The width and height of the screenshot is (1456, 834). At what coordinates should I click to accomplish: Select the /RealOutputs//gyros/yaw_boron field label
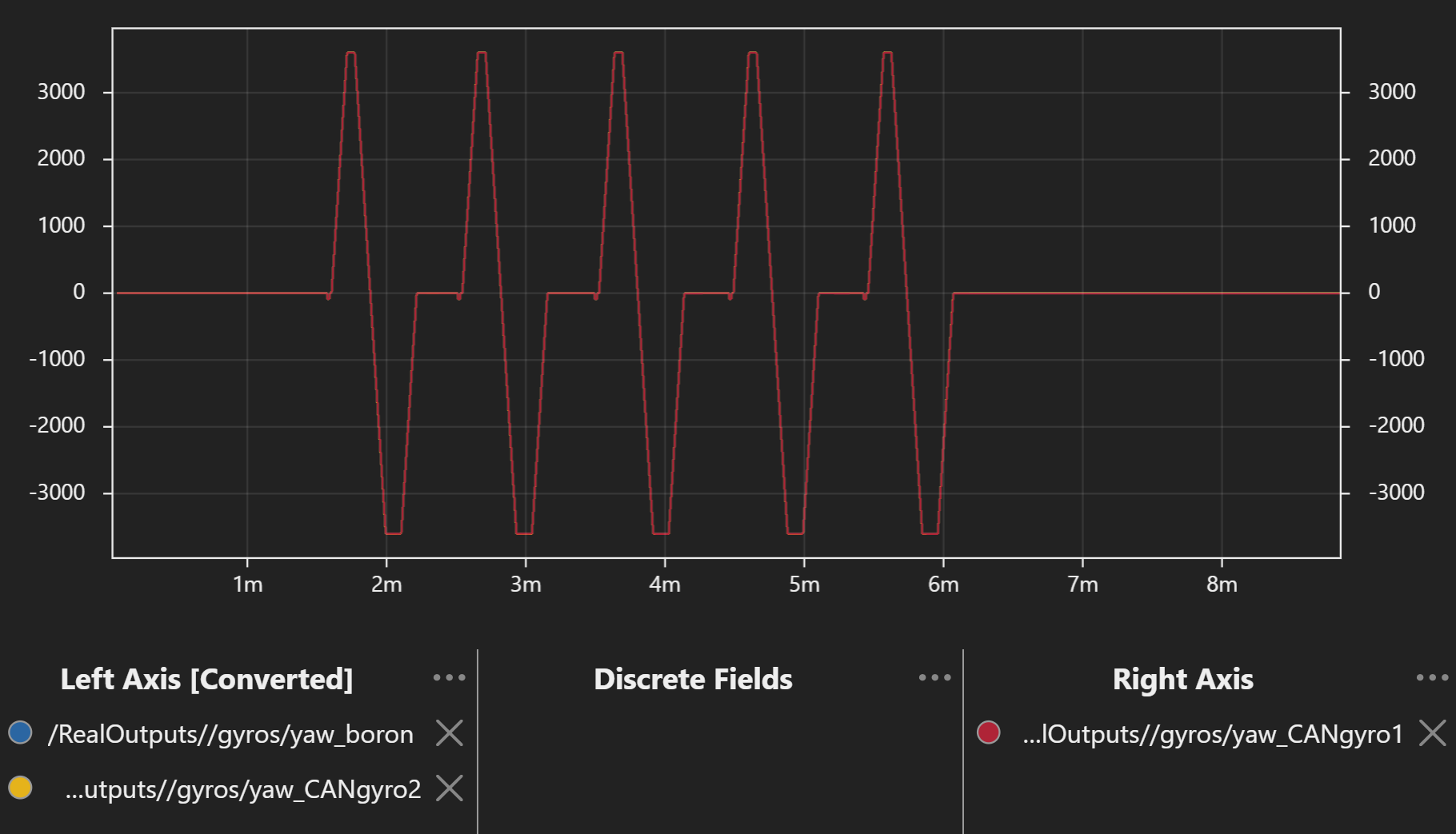click(x=230, y=734)
